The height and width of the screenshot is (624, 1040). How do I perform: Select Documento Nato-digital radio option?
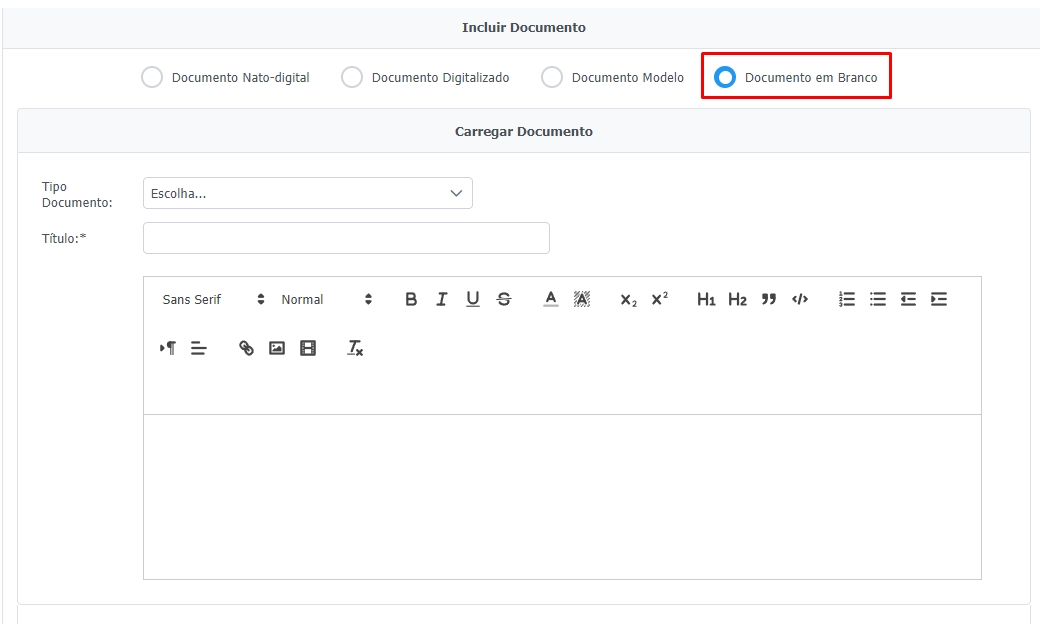pyautogui.click(x=152, y=77)
